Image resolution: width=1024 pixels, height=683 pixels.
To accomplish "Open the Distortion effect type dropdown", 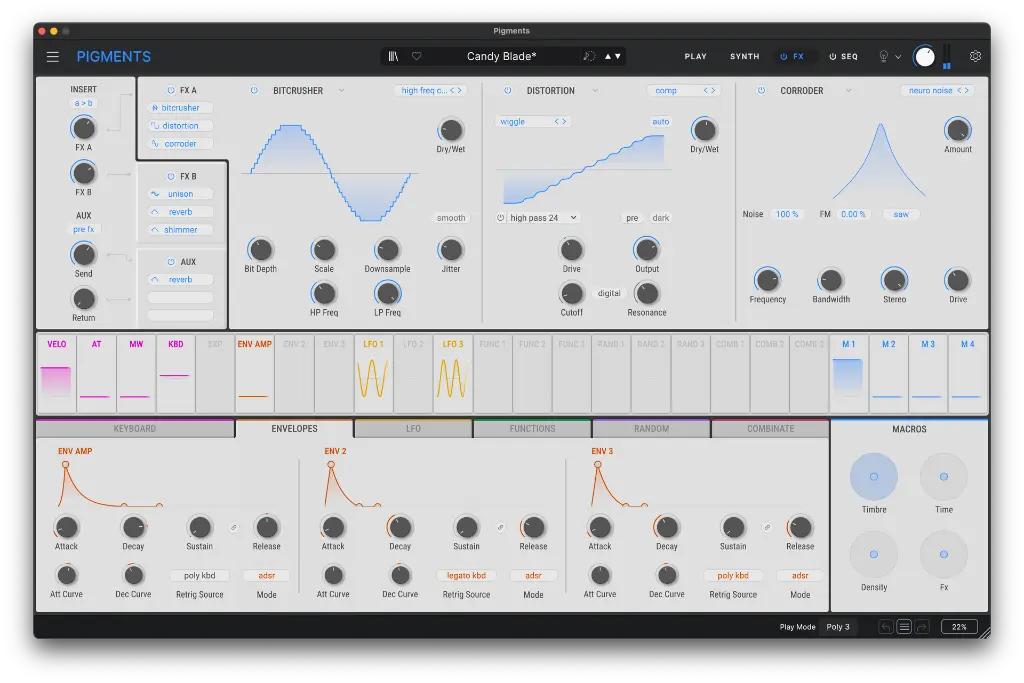I will 594,91.
